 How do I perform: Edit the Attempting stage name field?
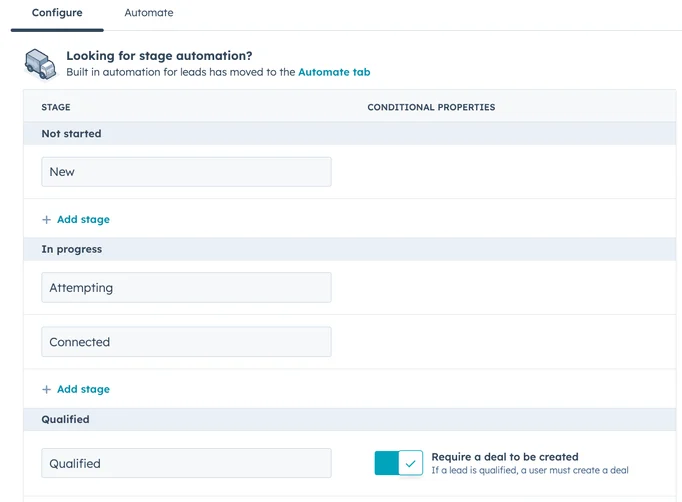pos(186,288)
